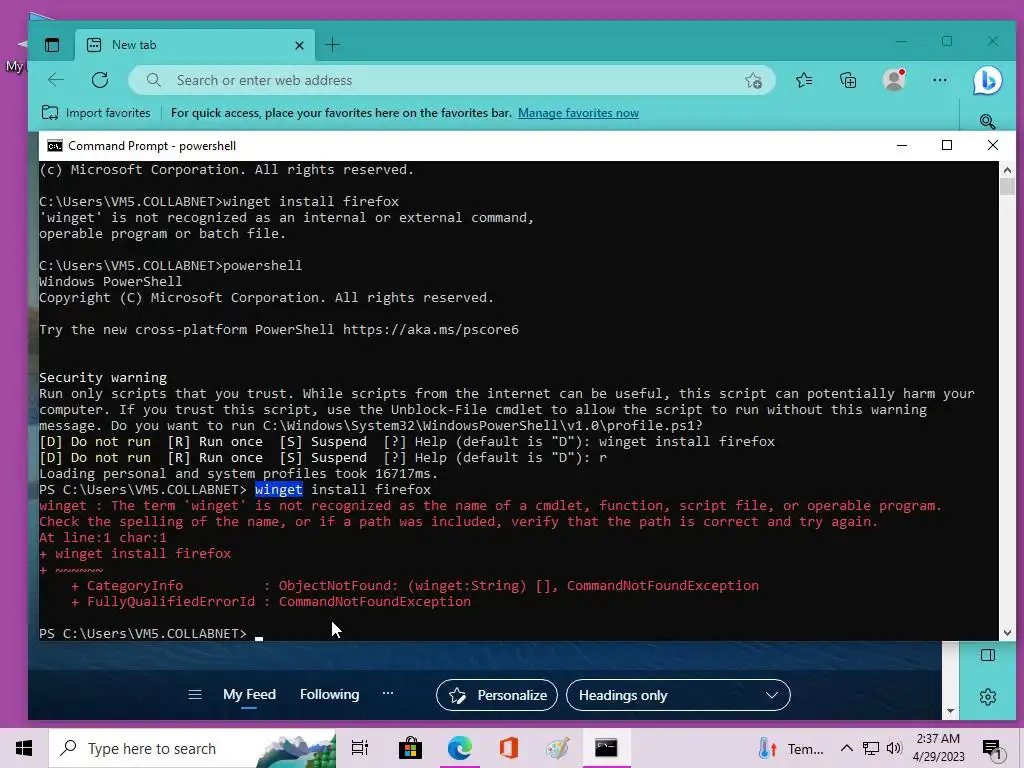Open the Windows Start menu
This screenshot has height=768, width=1024.
(x=24, y=748)
